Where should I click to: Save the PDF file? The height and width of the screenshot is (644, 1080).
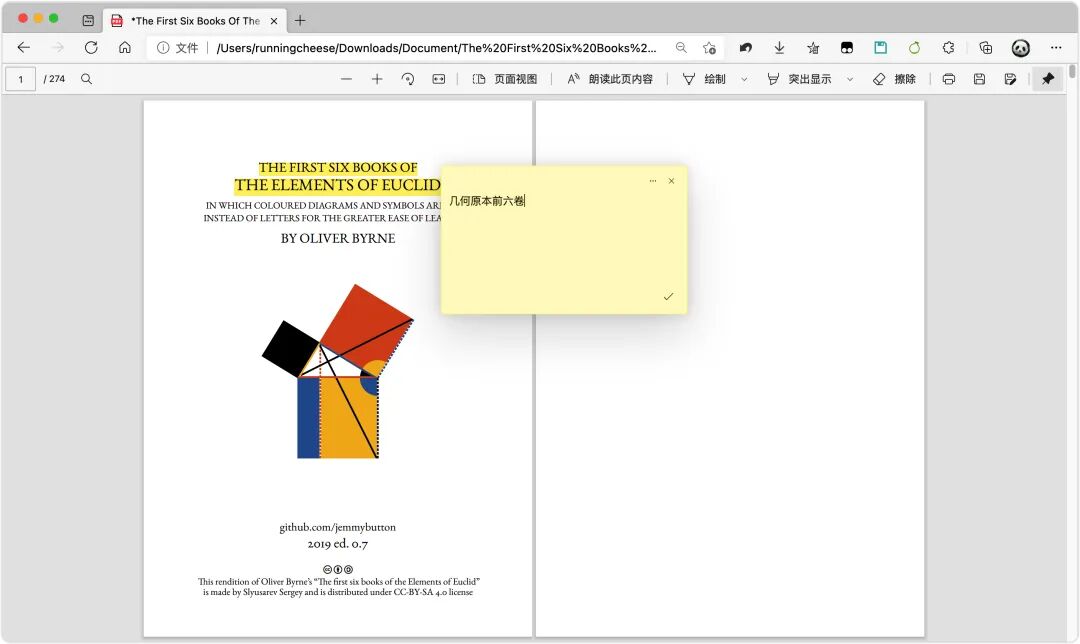pos(979,79)
